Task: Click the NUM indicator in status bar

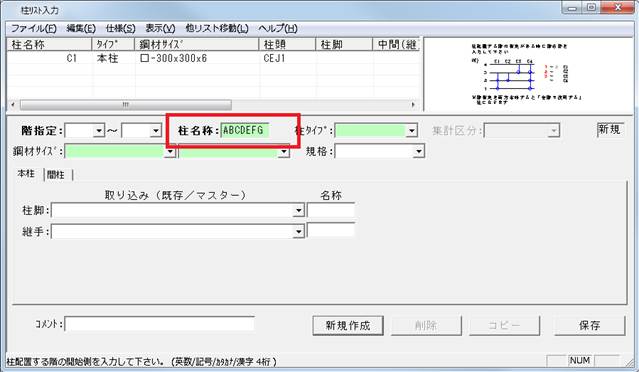Action: [580, 361]
